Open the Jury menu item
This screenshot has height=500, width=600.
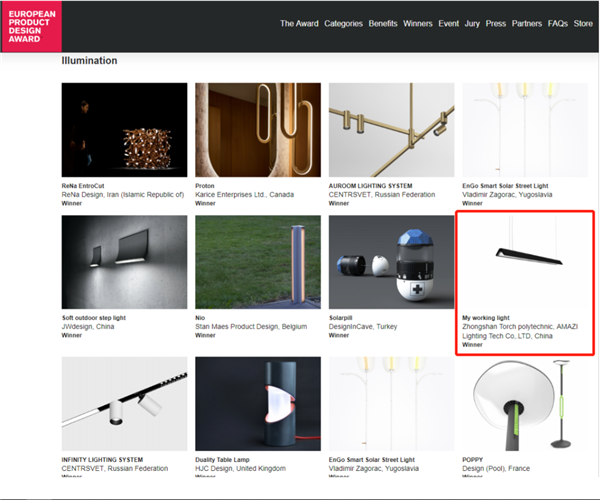(x=472, y=24)
